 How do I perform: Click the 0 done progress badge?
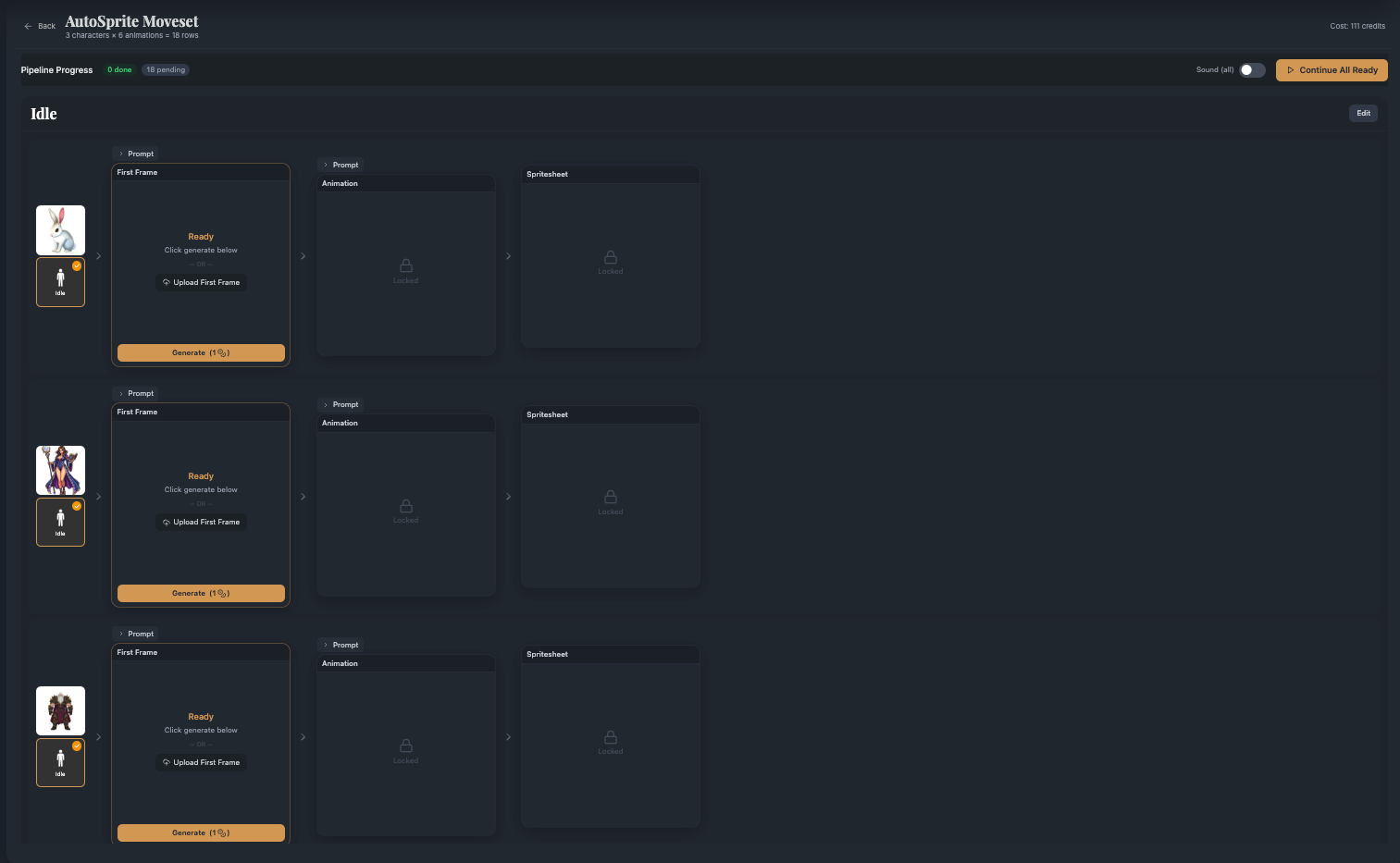(x=118, y=69)
